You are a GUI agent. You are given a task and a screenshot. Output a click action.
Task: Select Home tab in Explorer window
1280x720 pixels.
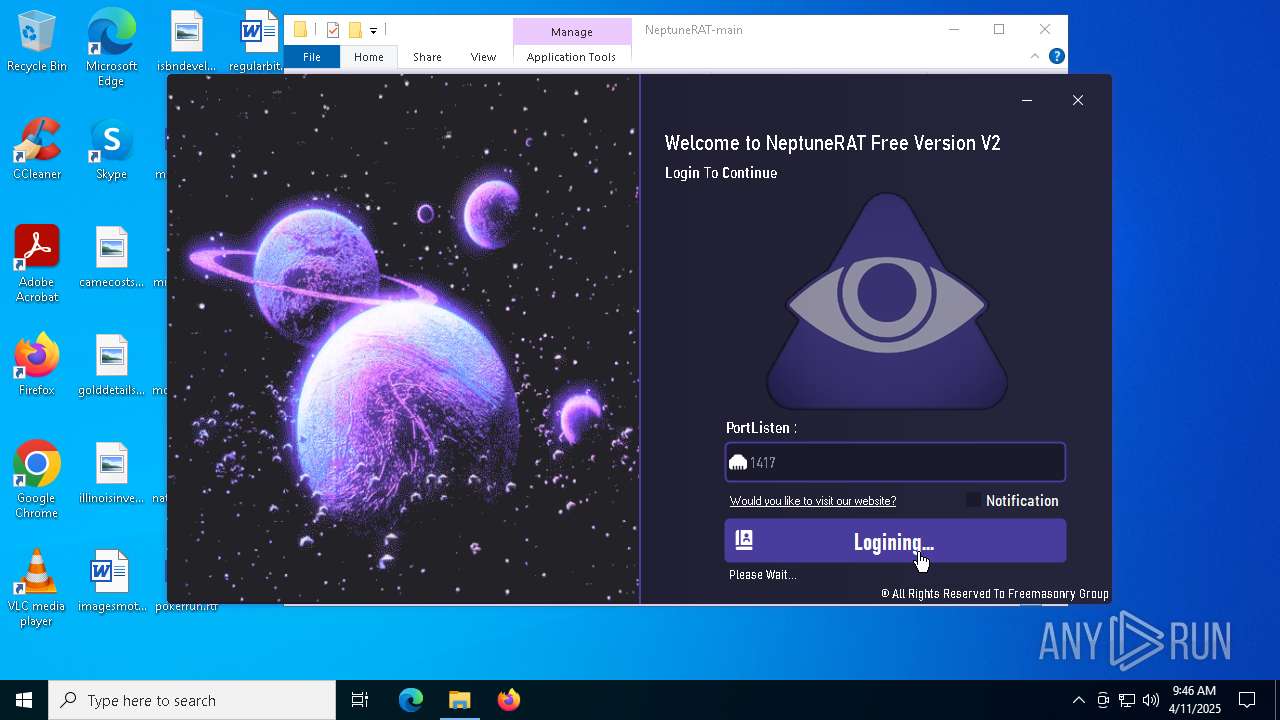pos(368,57)
